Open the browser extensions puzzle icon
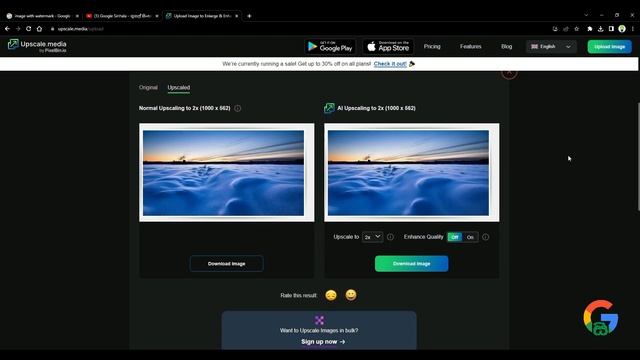This screenshot has width=640, height=360. pyautogui.click(x=589, y=29)
